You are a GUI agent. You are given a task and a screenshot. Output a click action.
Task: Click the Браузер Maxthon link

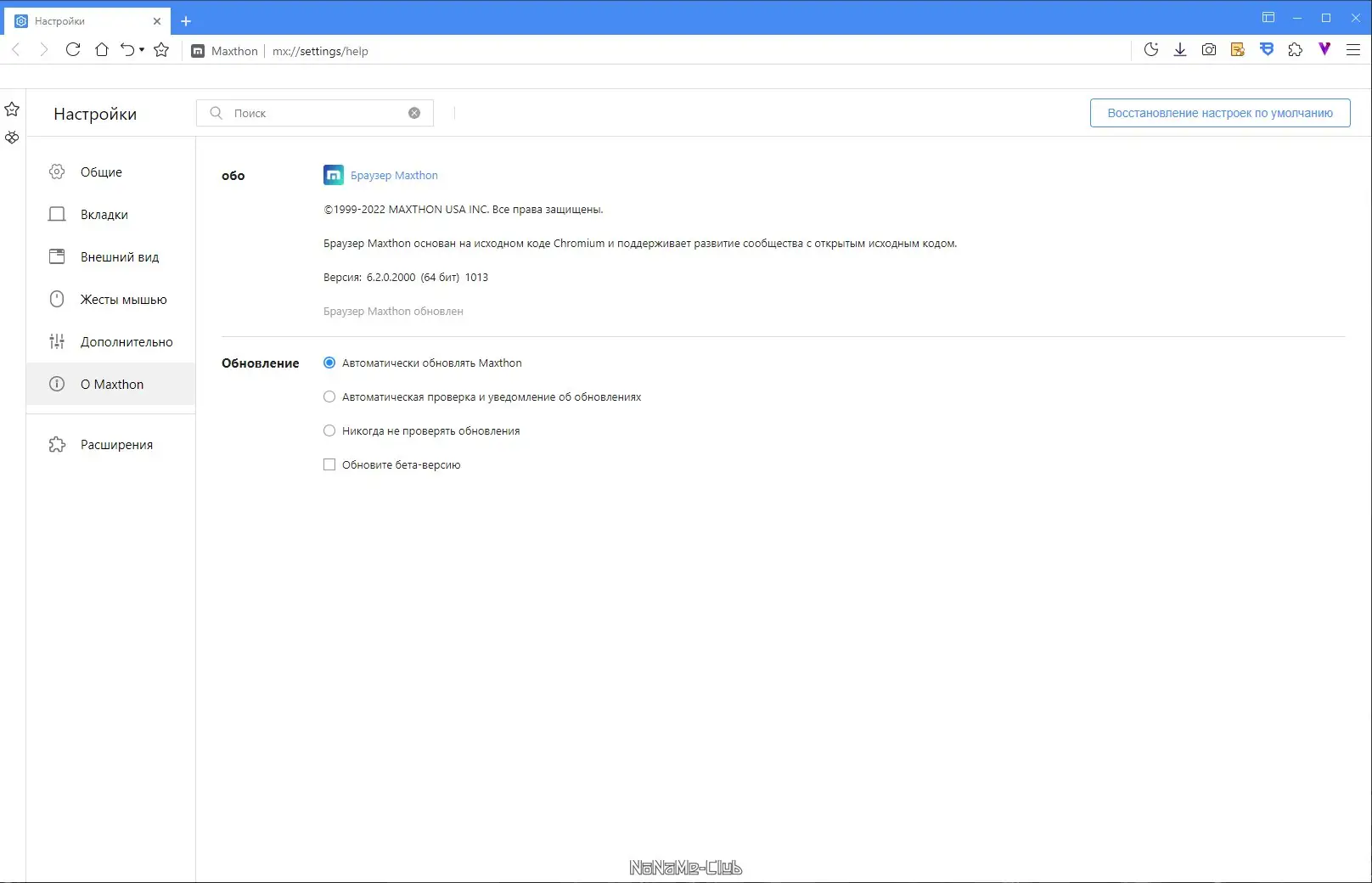point(394,175)
